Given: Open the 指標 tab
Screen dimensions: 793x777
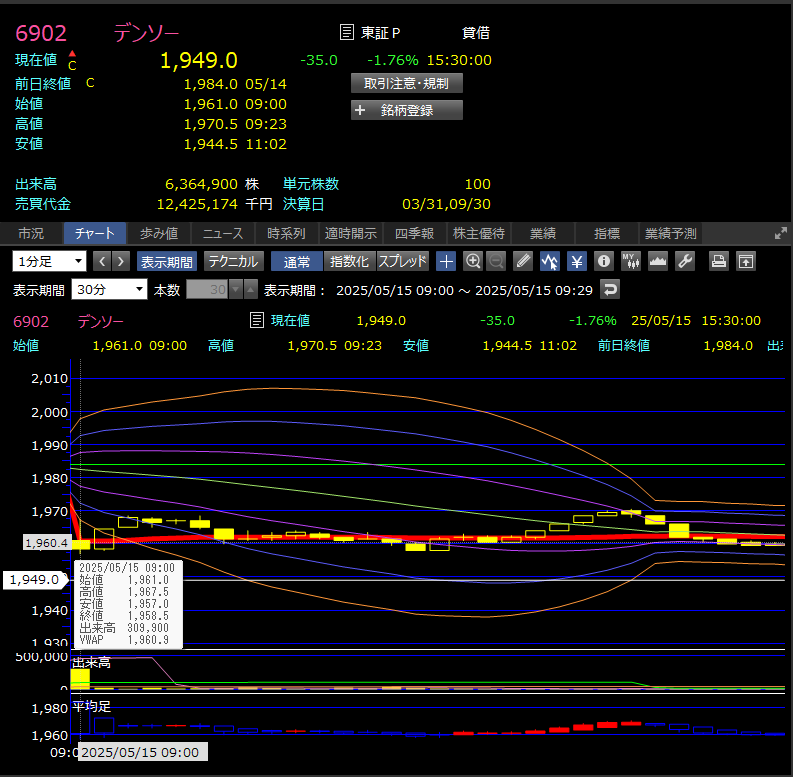Looking at the screenshot, I should [x=606, y=233].
